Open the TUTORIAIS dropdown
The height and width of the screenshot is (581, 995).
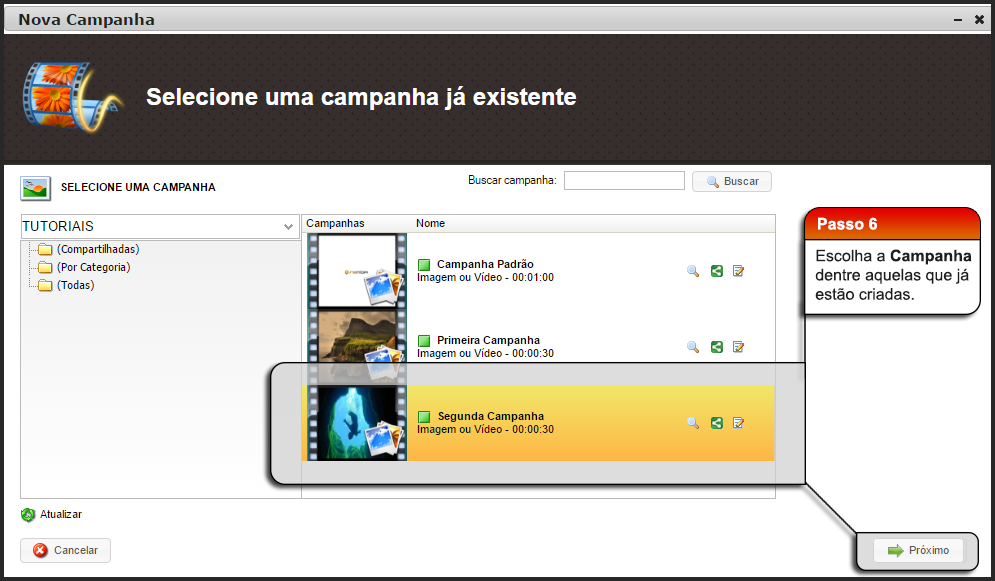(x=288, y=227)
